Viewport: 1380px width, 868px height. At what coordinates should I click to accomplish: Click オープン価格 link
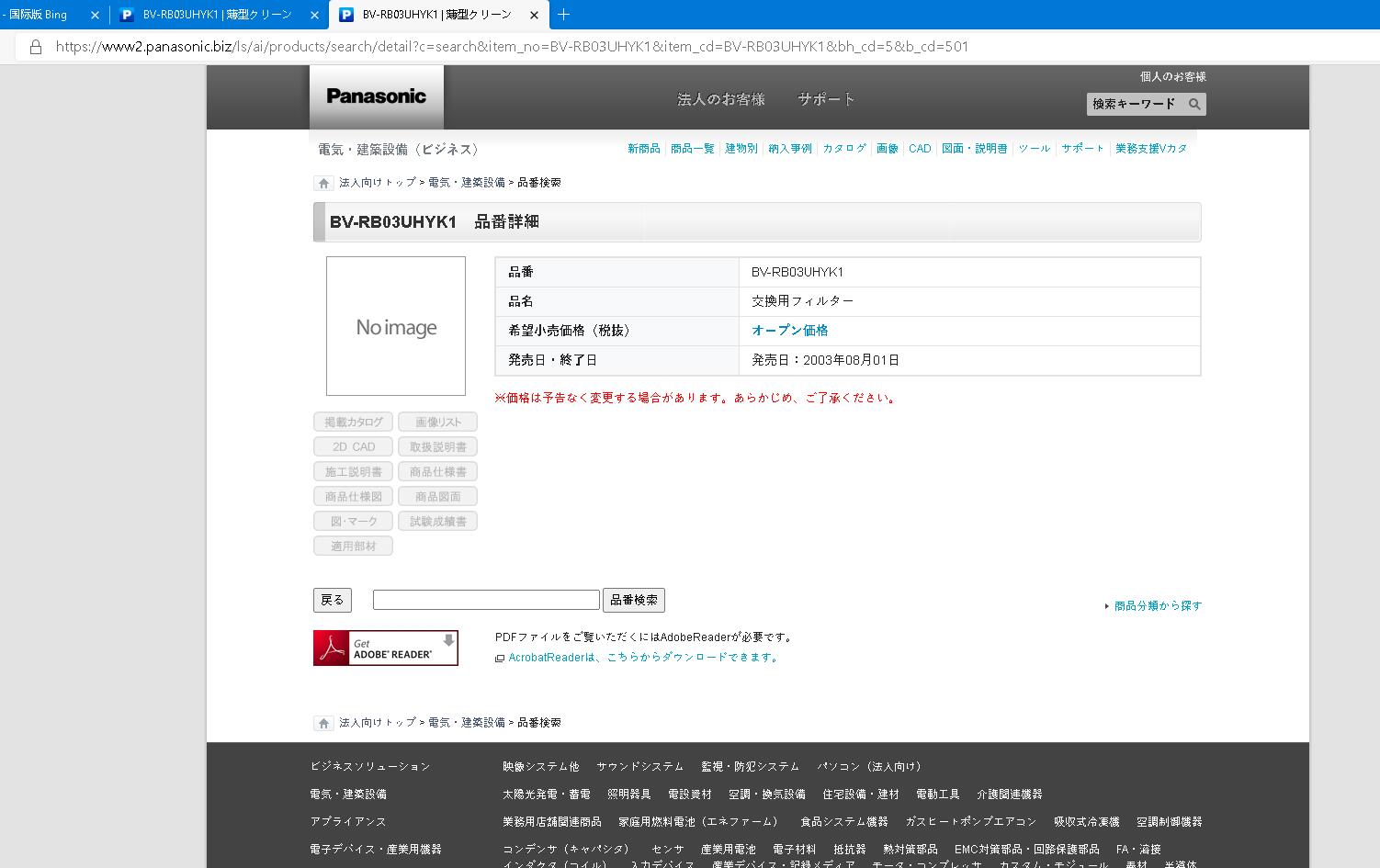click(790, 331)
